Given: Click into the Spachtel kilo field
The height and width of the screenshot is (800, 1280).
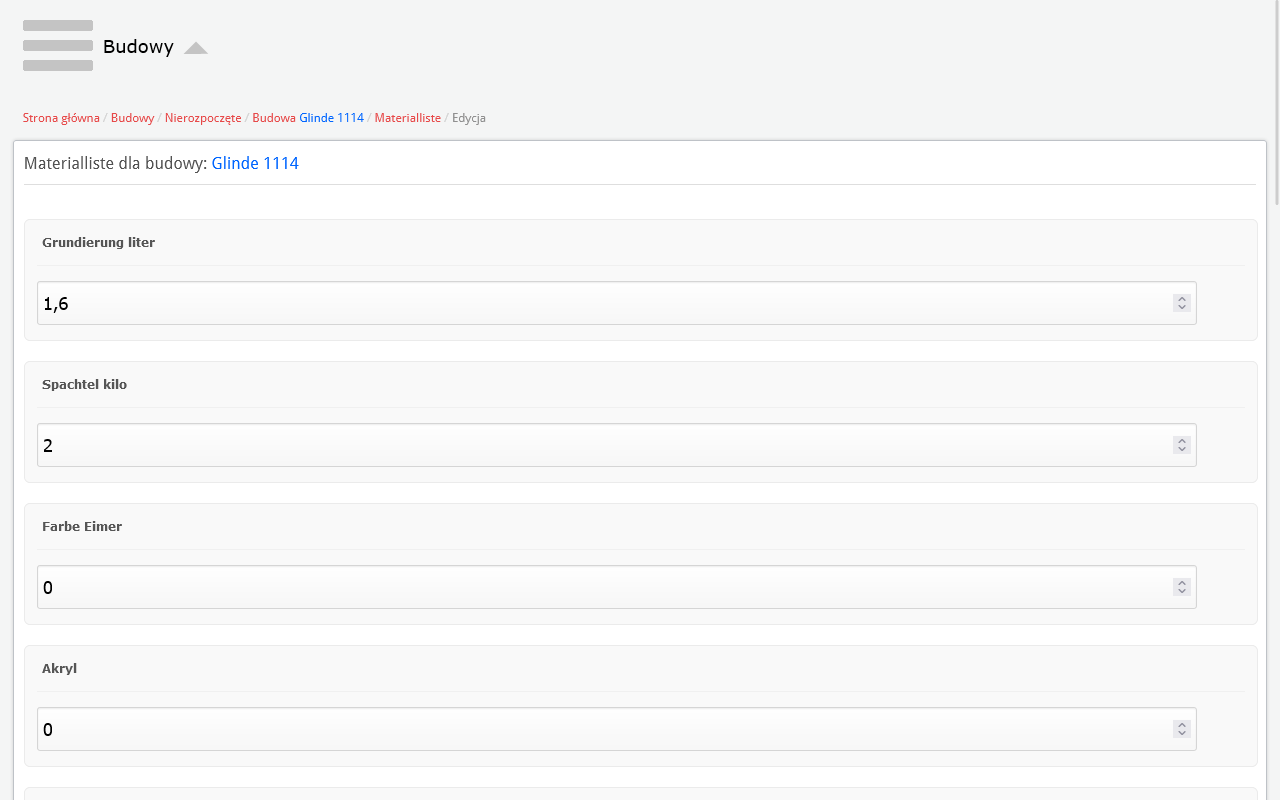Looking at the screenshot, I should click(x=600, y=445).
